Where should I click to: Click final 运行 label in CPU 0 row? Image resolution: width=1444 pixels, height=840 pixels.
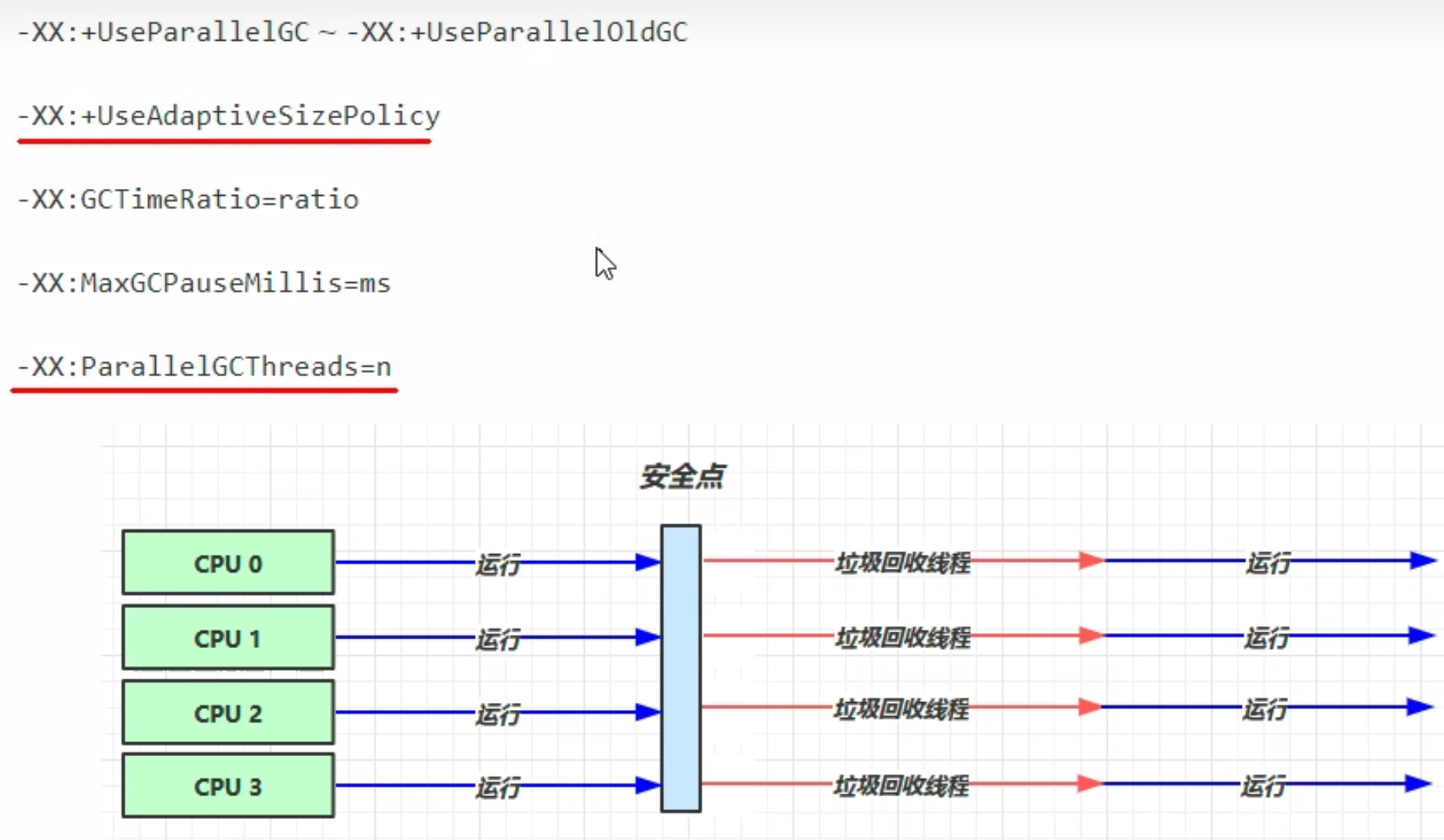click(1268, 563)
